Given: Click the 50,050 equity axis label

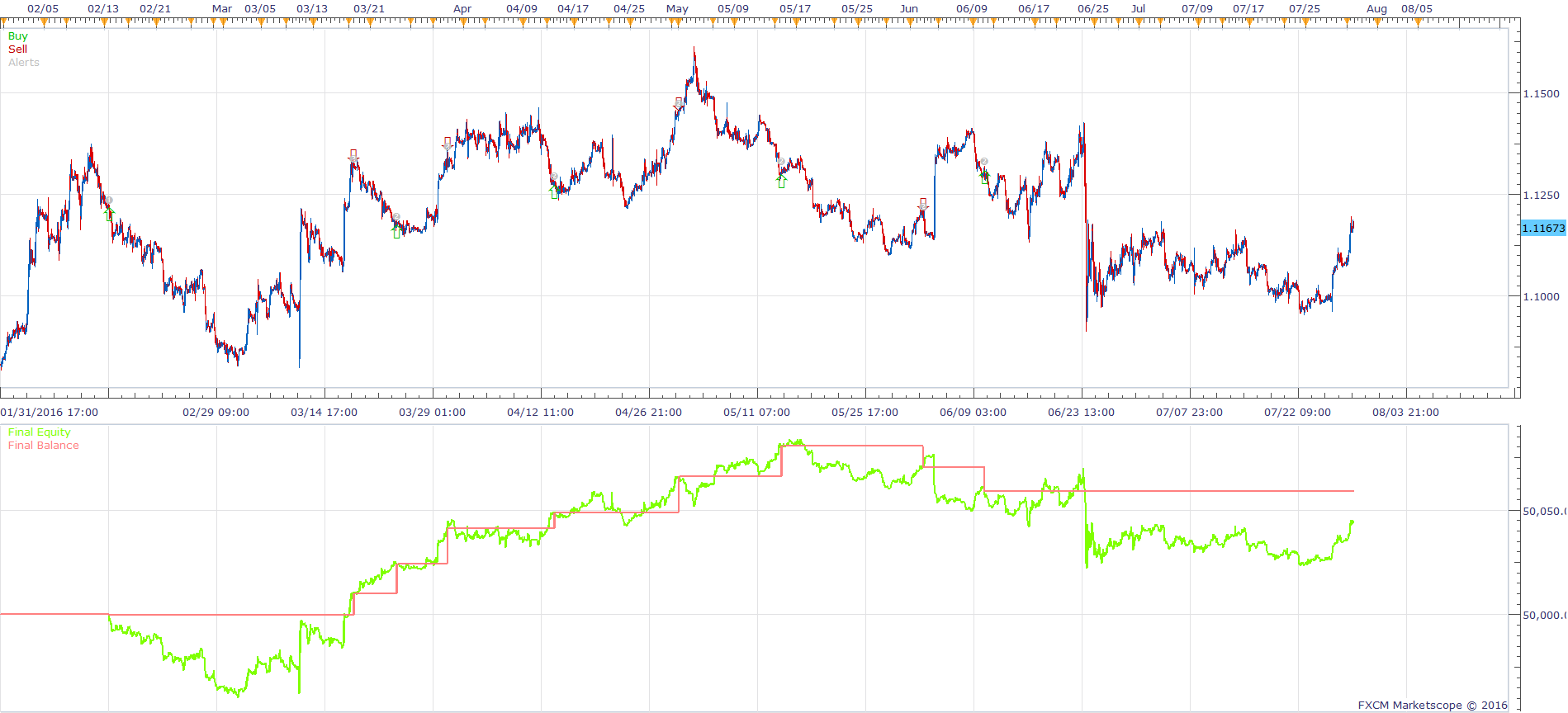Looking at the screenshot, I should (1544, 512).
